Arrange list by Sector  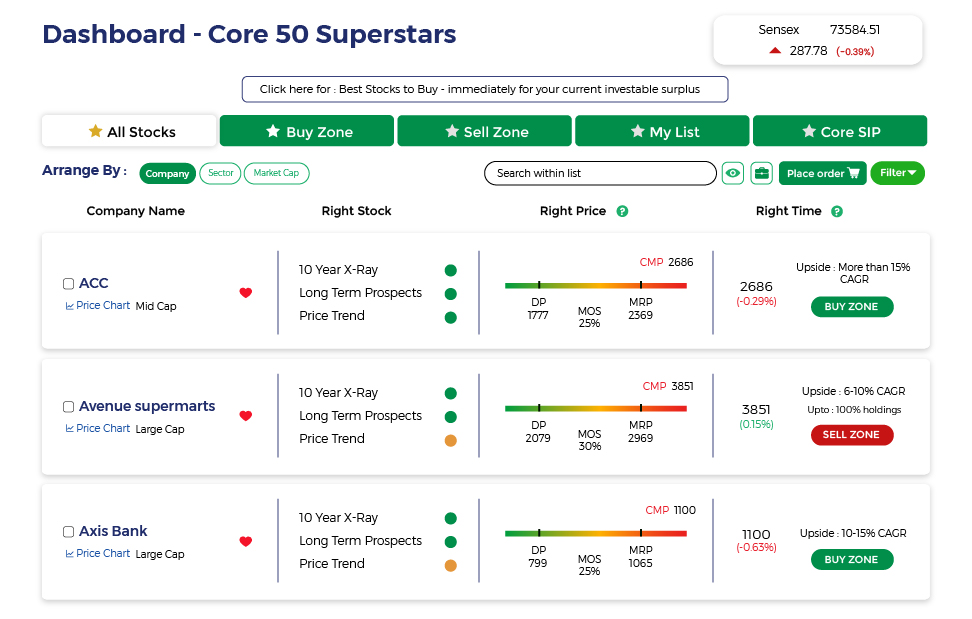coord(221,173)
